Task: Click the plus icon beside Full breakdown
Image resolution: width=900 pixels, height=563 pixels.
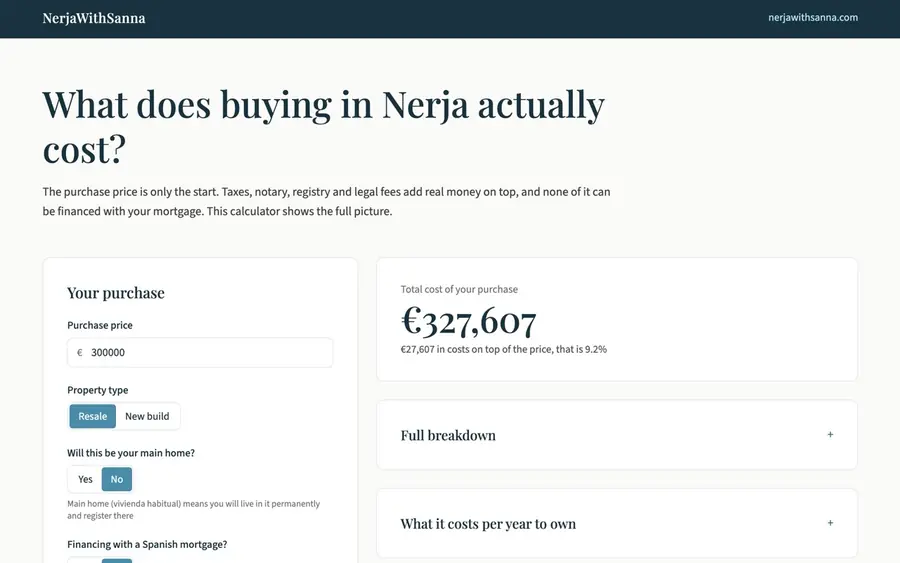Action: click(x=830, y=434)
